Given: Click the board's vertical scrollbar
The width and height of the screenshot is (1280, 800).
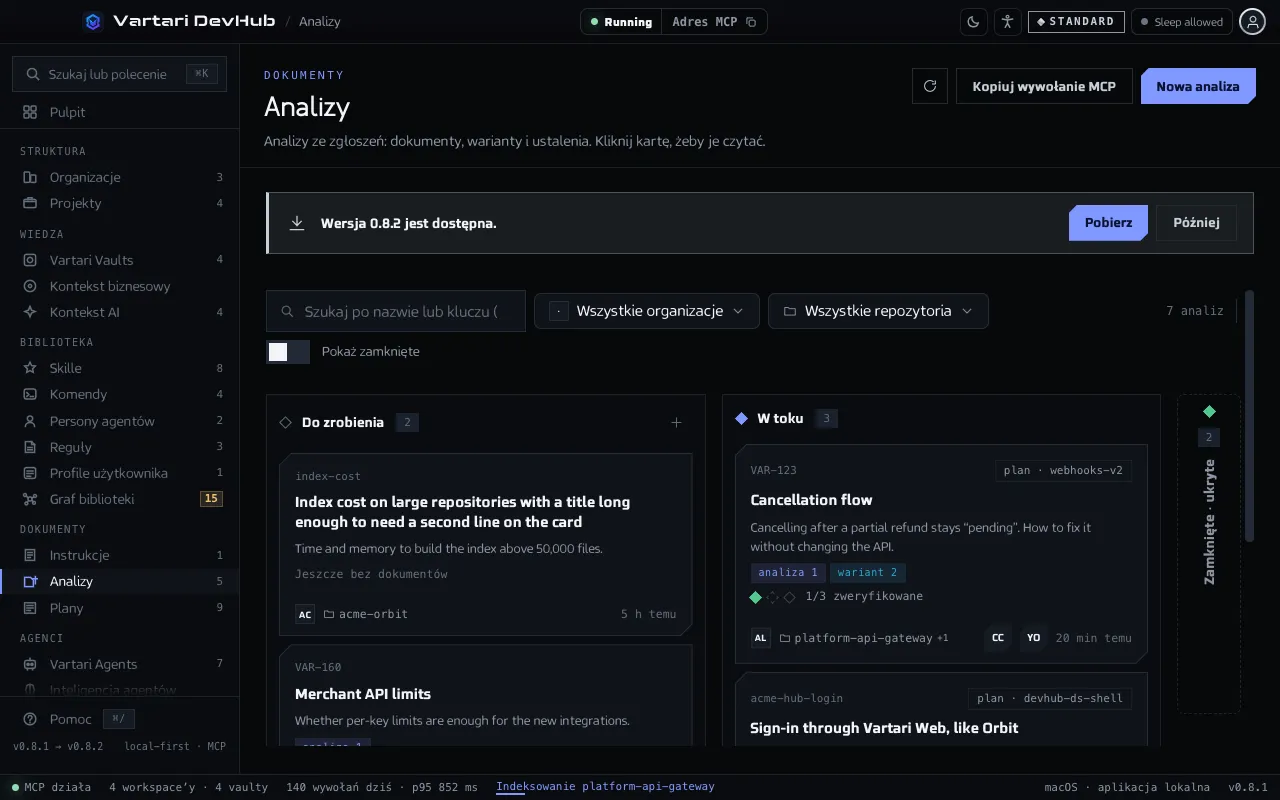Looking at the screenshot, I should [x=1249, y=416].
